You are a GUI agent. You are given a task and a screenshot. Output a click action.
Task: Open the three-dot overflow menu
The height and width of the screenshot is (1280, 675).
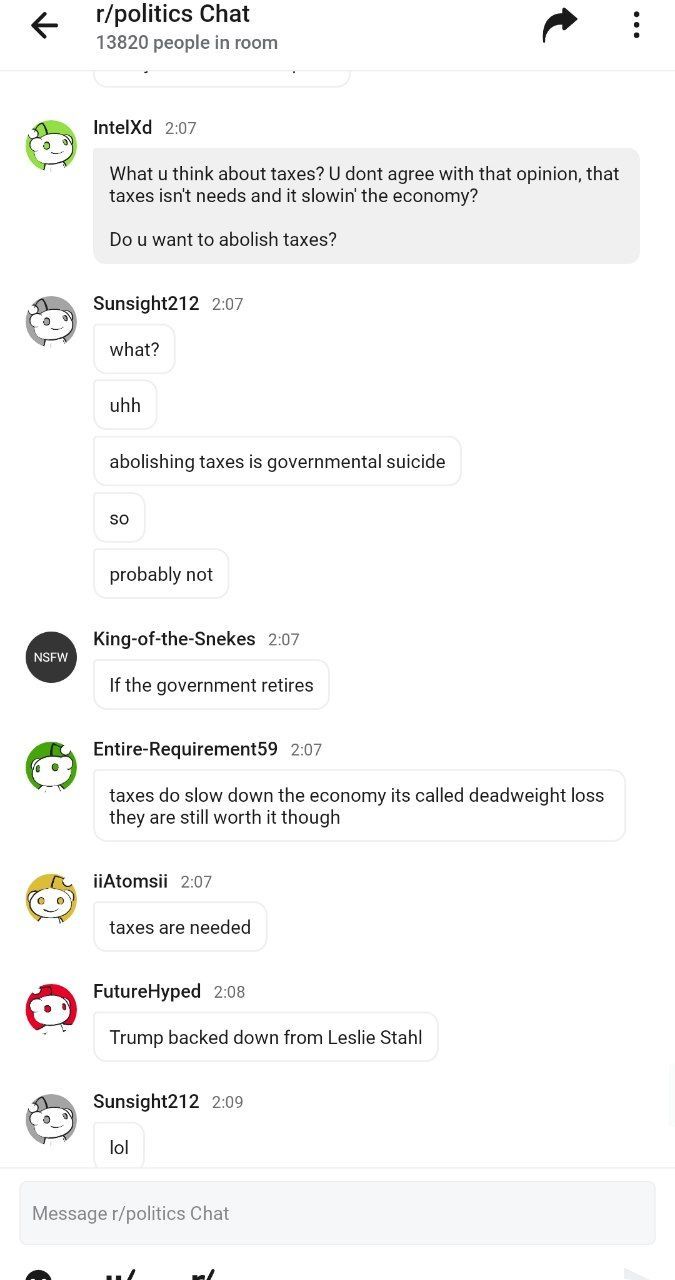point(636,25)
